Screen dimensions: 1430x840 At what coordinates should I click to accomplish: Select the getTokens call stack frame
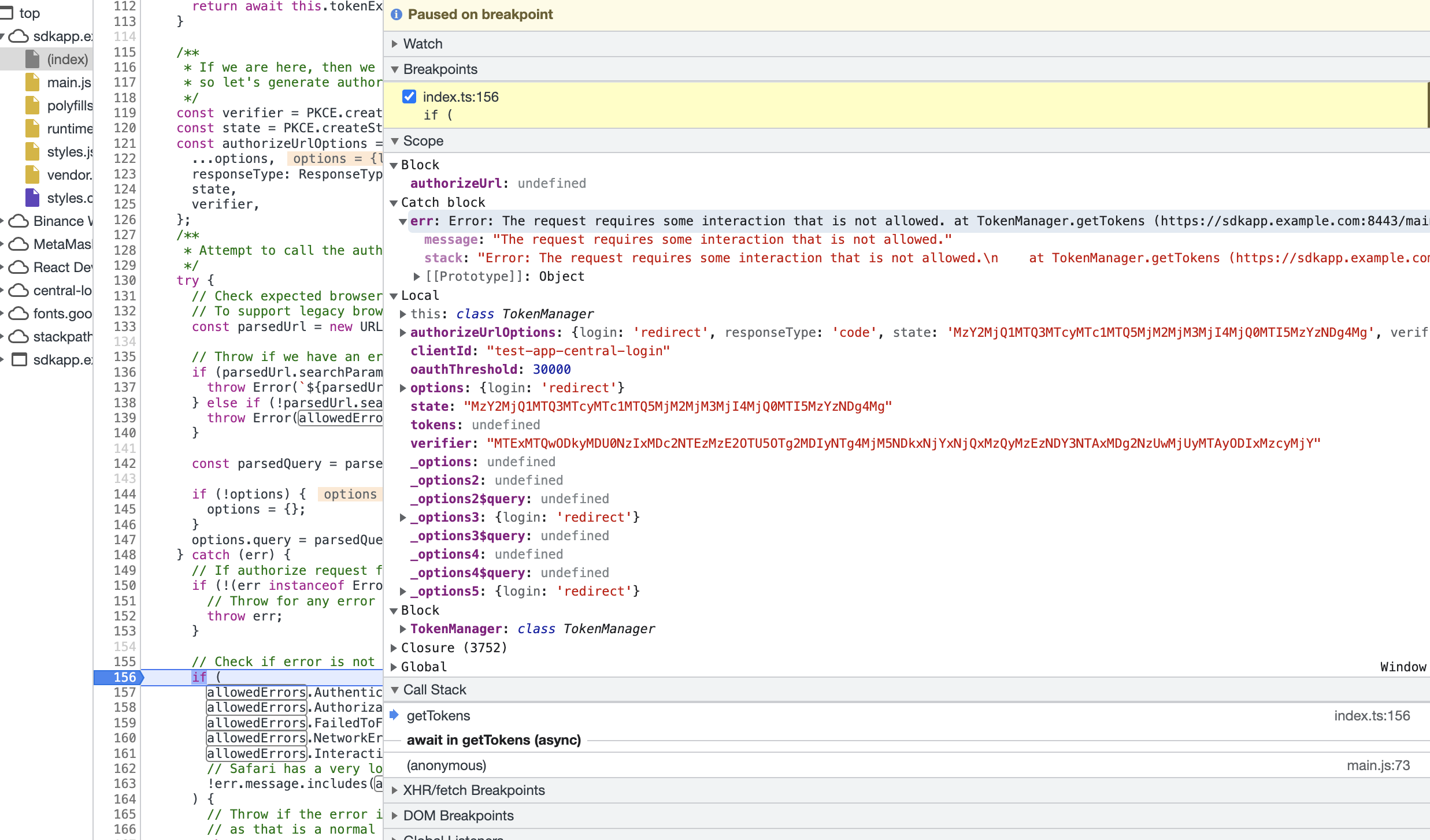coord(438,716)
